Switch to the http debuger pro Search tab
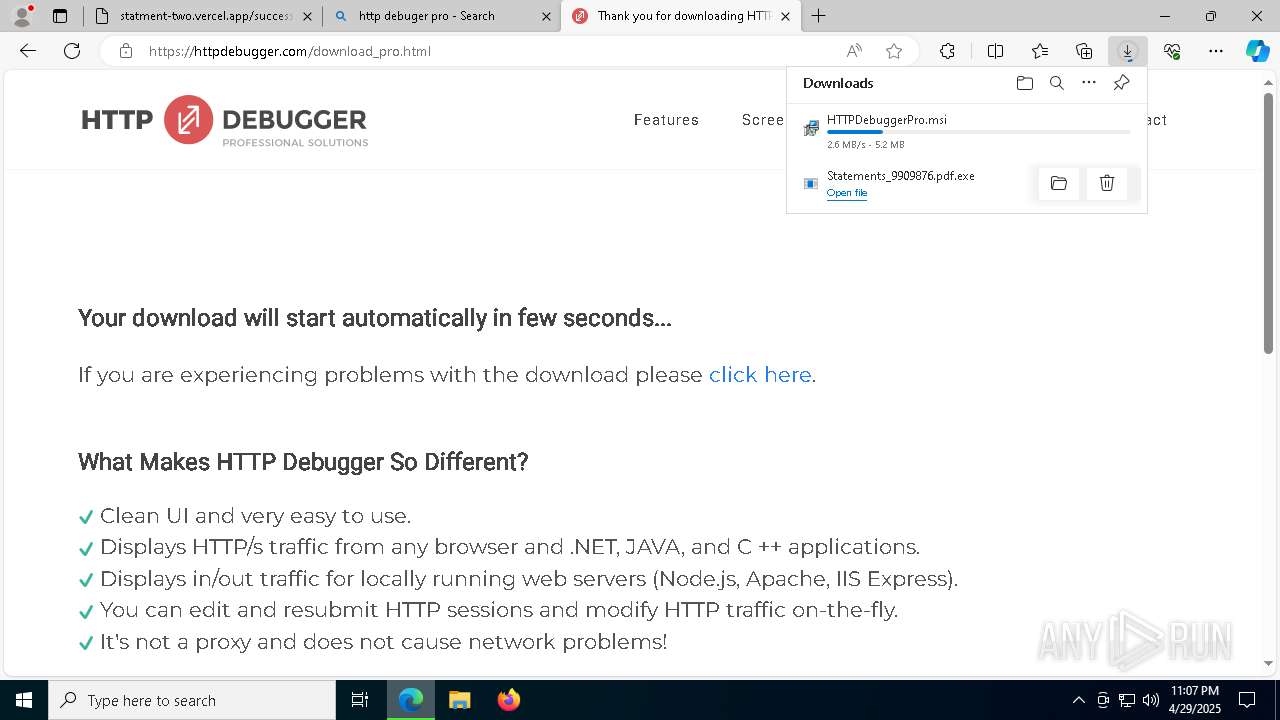 click(x=441, y=16)
